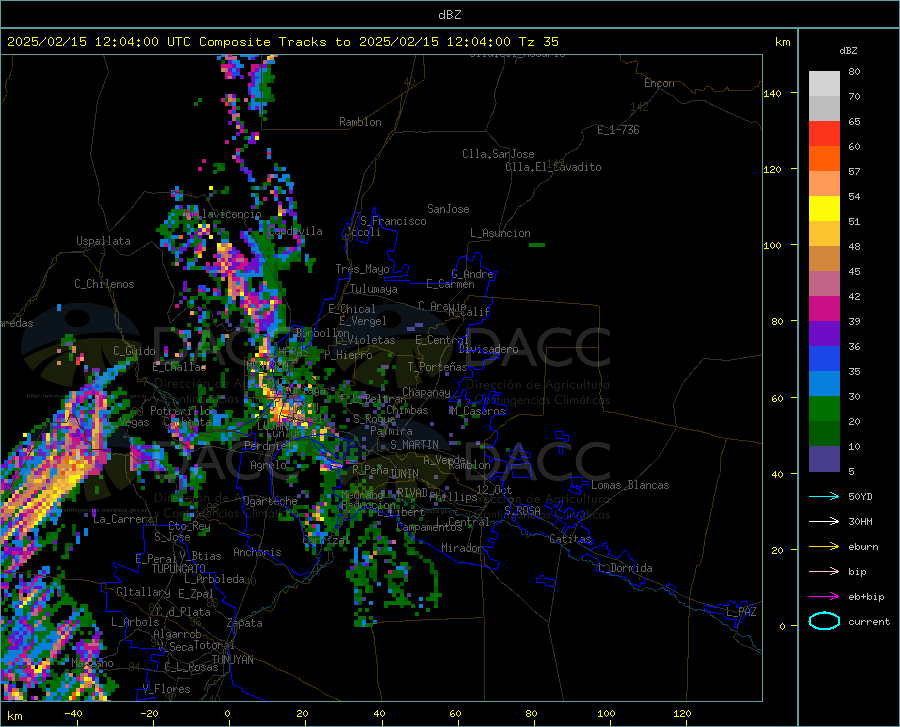Select the green 20–30 dBZ color swatch

point(824,409)
